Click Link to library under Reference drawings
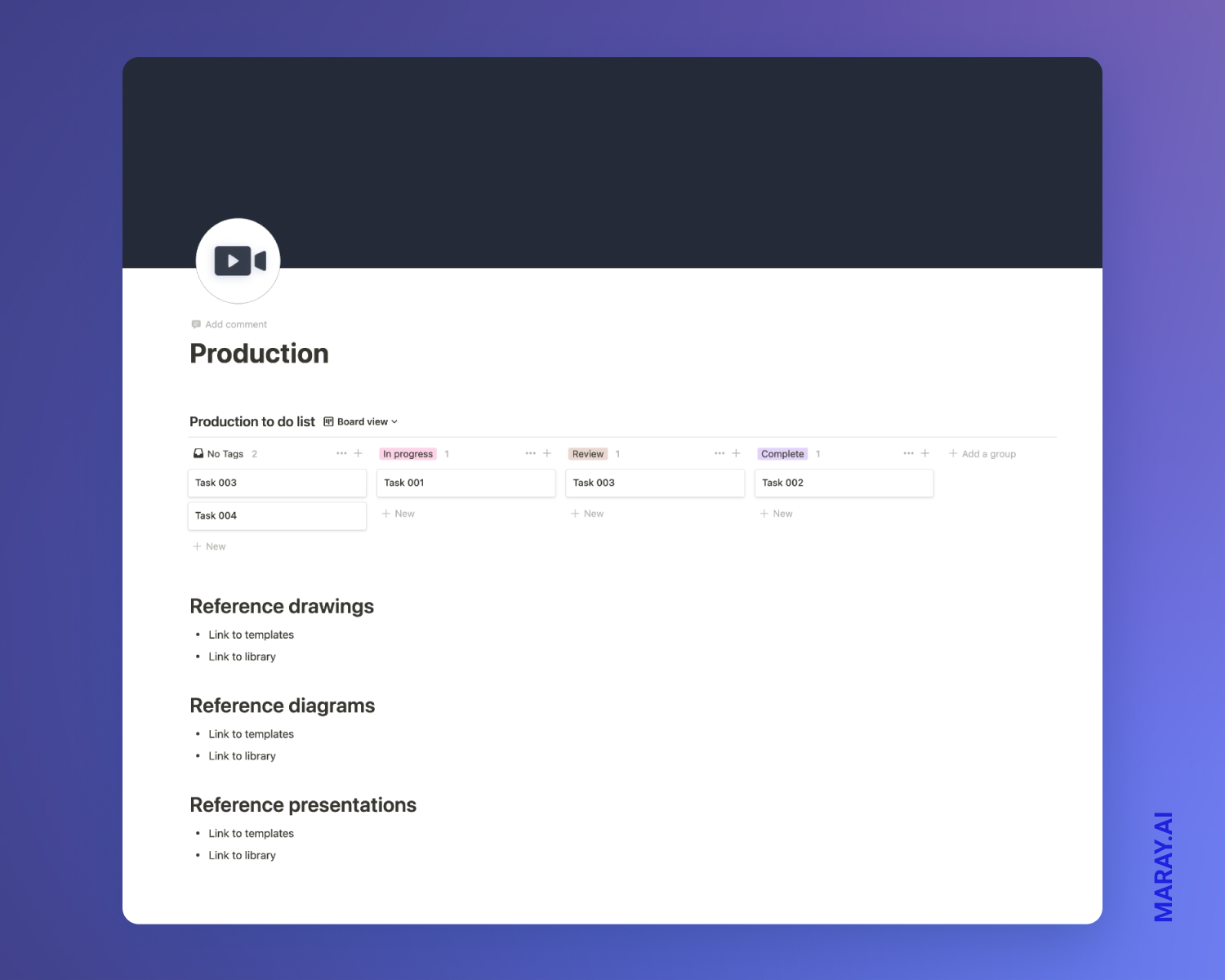The height and width of the screenshot is (980, 1225). pyautogui.click(x=242, y=657)
